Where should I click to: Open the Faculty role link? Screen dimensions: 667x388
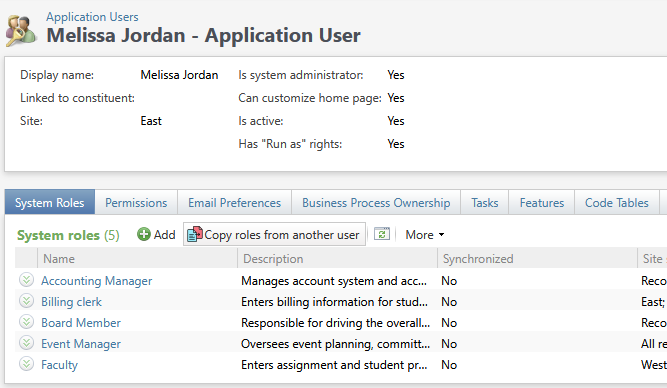point(60,365)
